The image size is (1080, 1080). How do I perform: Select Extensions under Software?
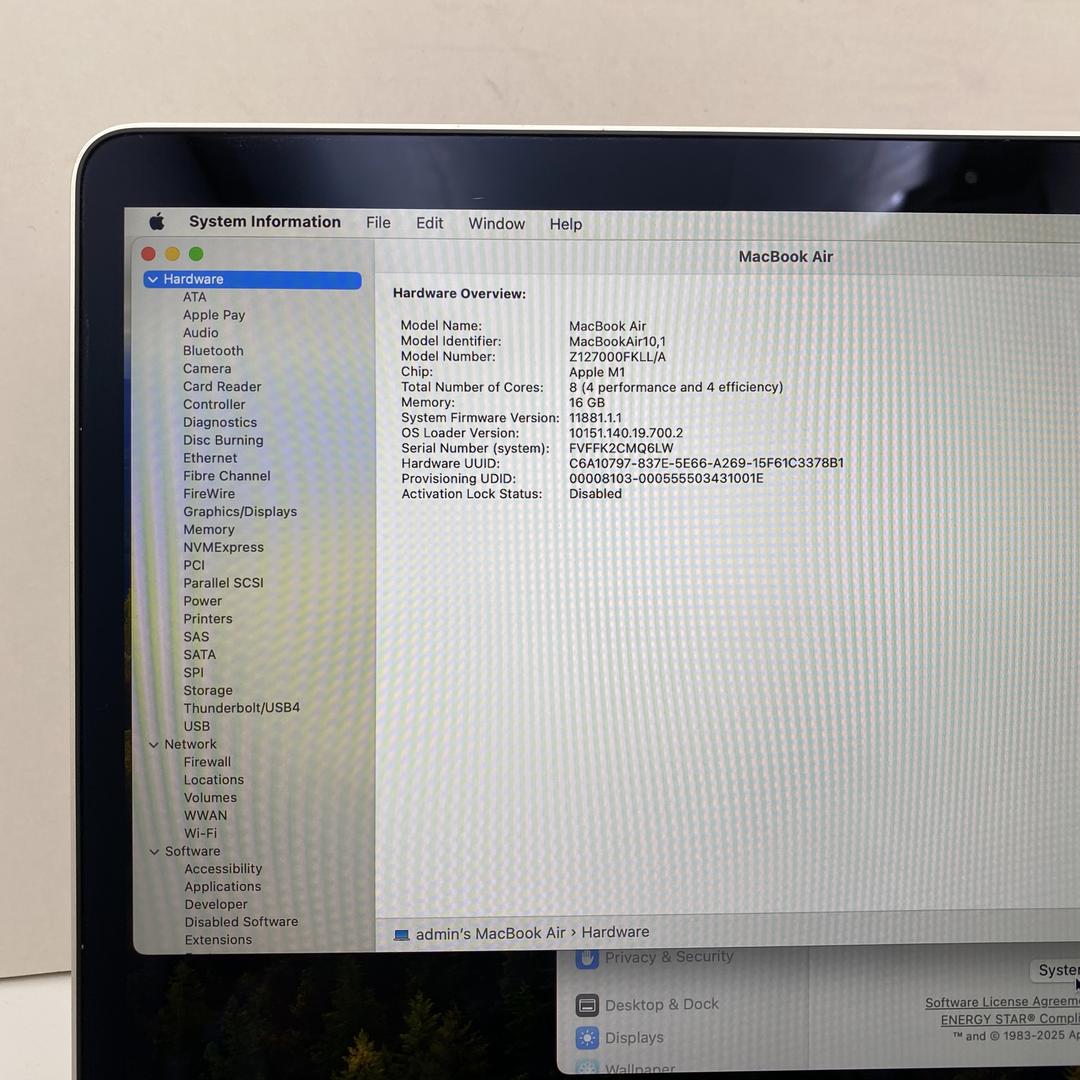click(218, 940)
